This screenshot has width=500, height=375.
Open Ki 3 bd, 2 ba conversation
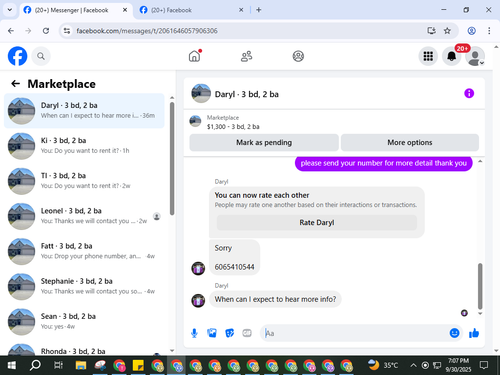[84, 146]
